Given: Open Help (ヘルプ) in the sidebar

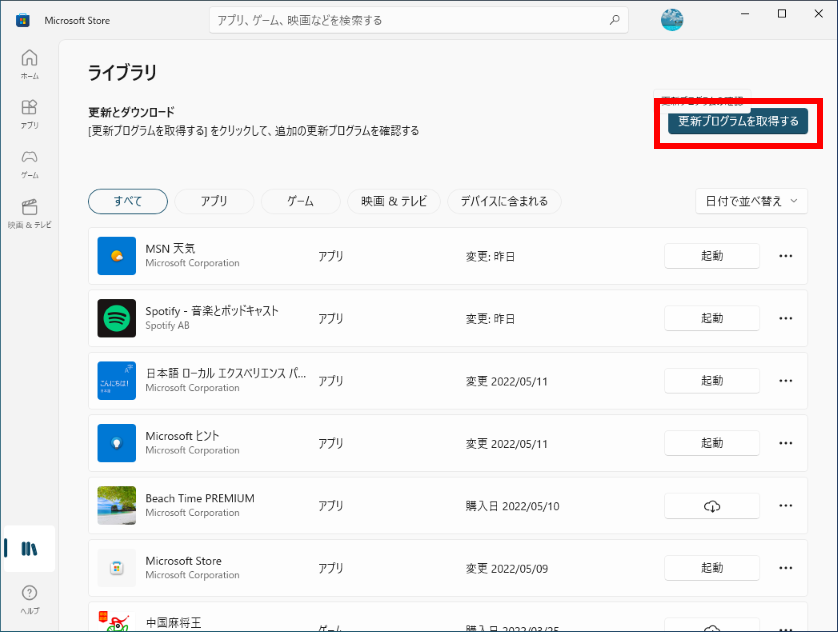Looking at the screenshot, I should pos(29,599).
